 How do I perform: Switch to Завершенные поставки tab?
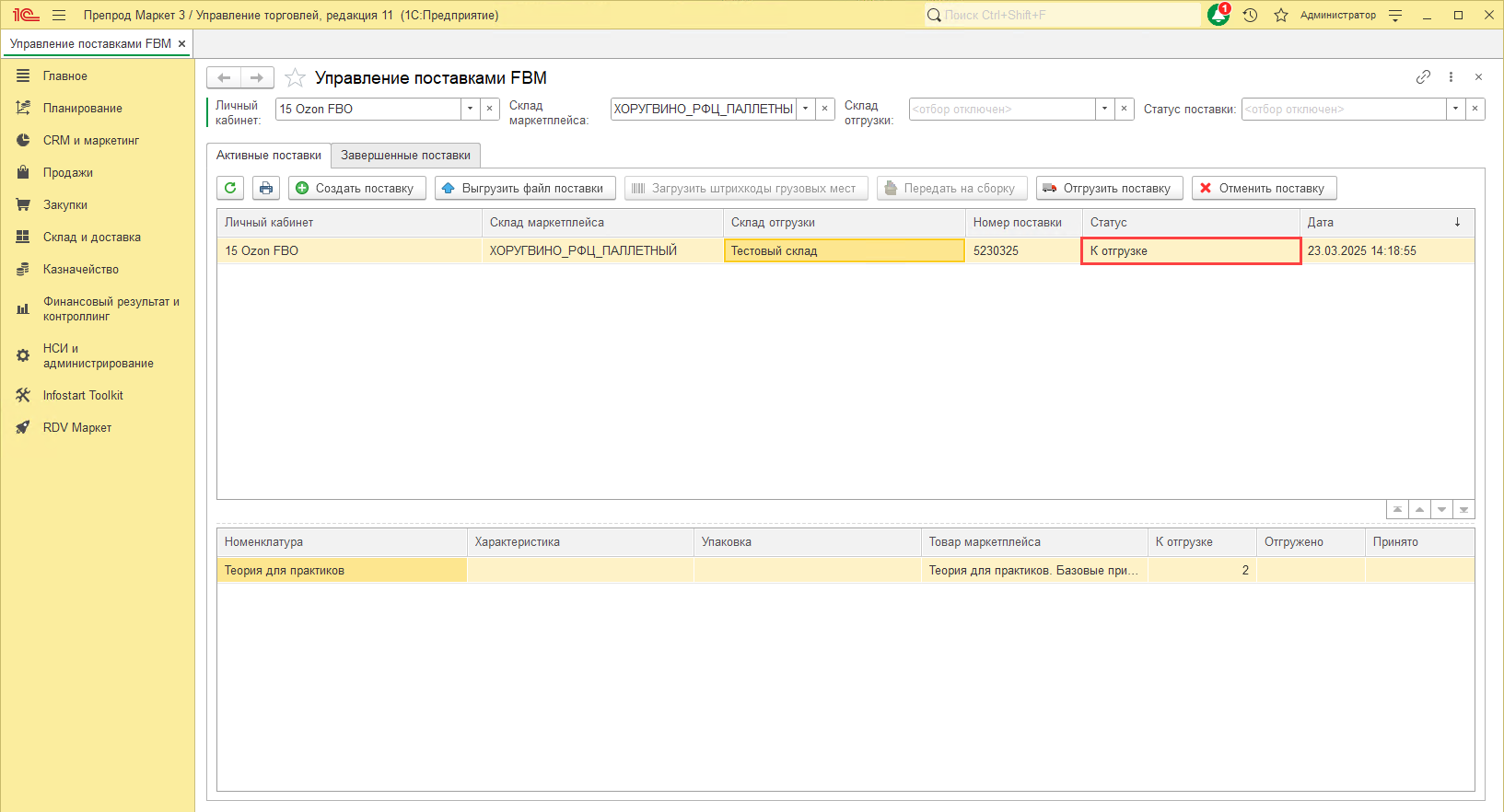pos(405,156)
